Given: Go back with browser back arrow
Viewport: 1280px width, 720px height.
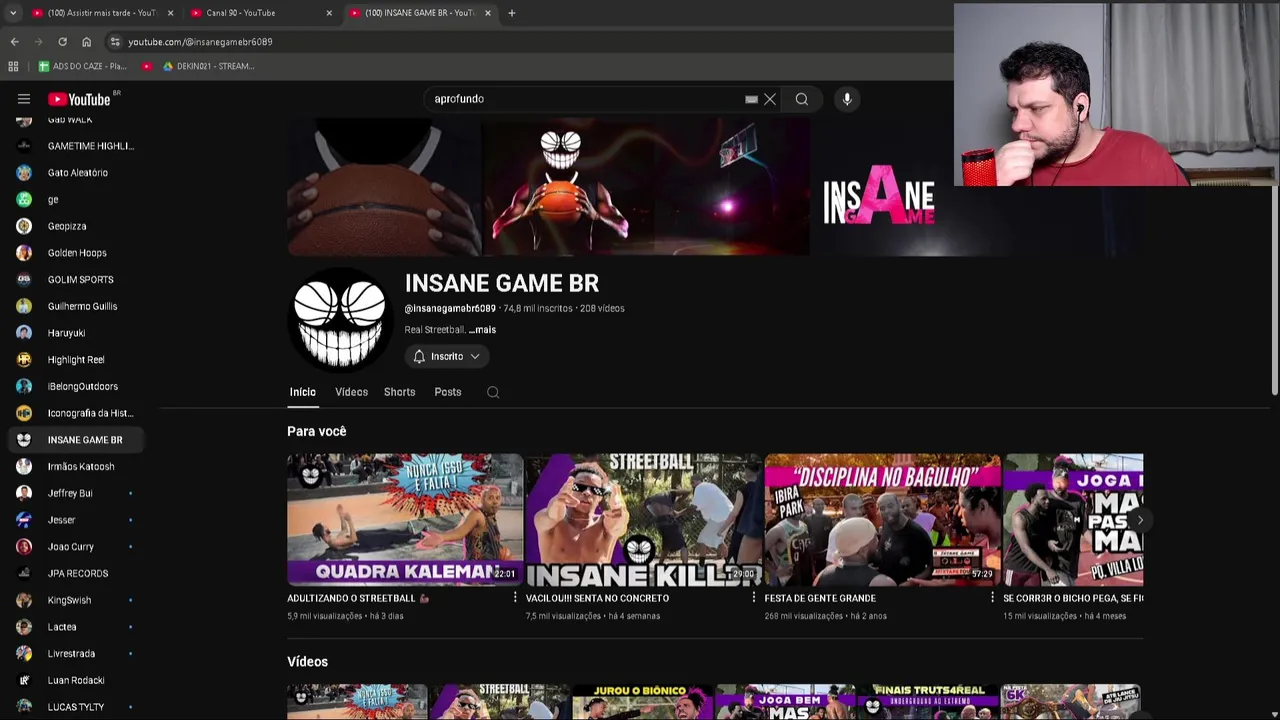Looking at the screenshot, I should (x=14, y=42).
